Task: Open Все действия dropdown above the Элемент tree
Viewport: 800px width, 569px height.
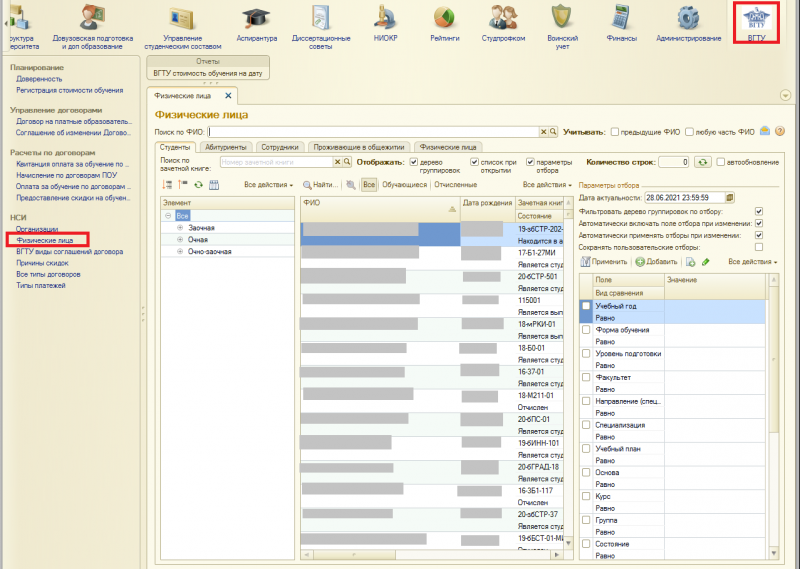Action: click(x=268, y=185)
